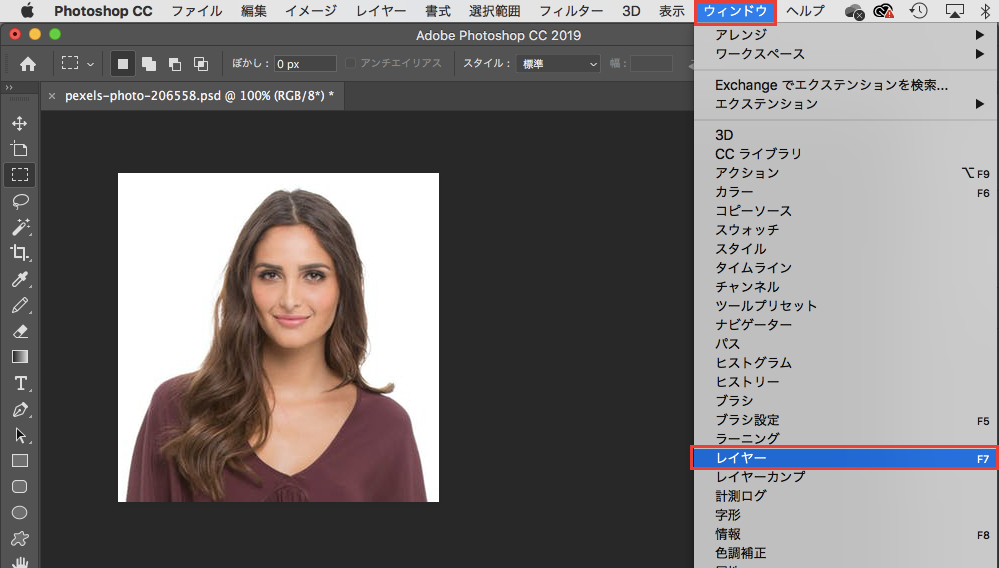Choose the Eyedropper tool
999x568 pixels.
19,279
